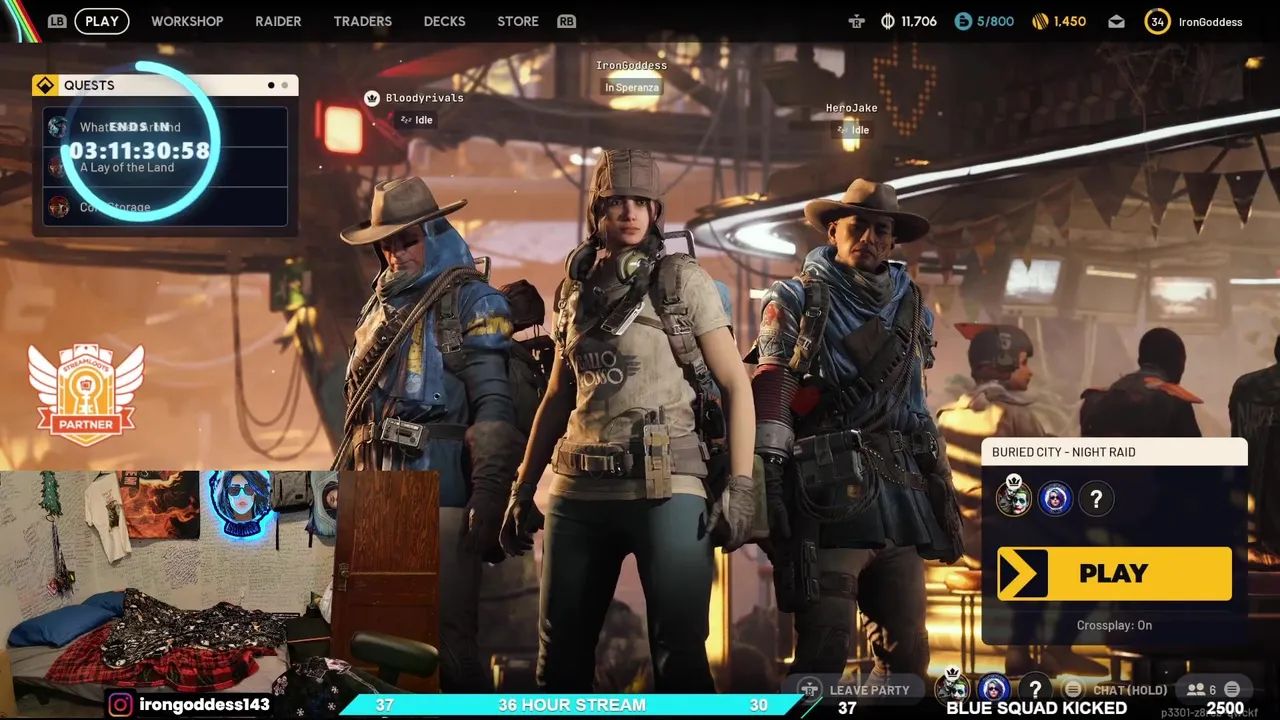Click the LB bumper icon
Screen dimensions: 1280x720
point(57,21)
